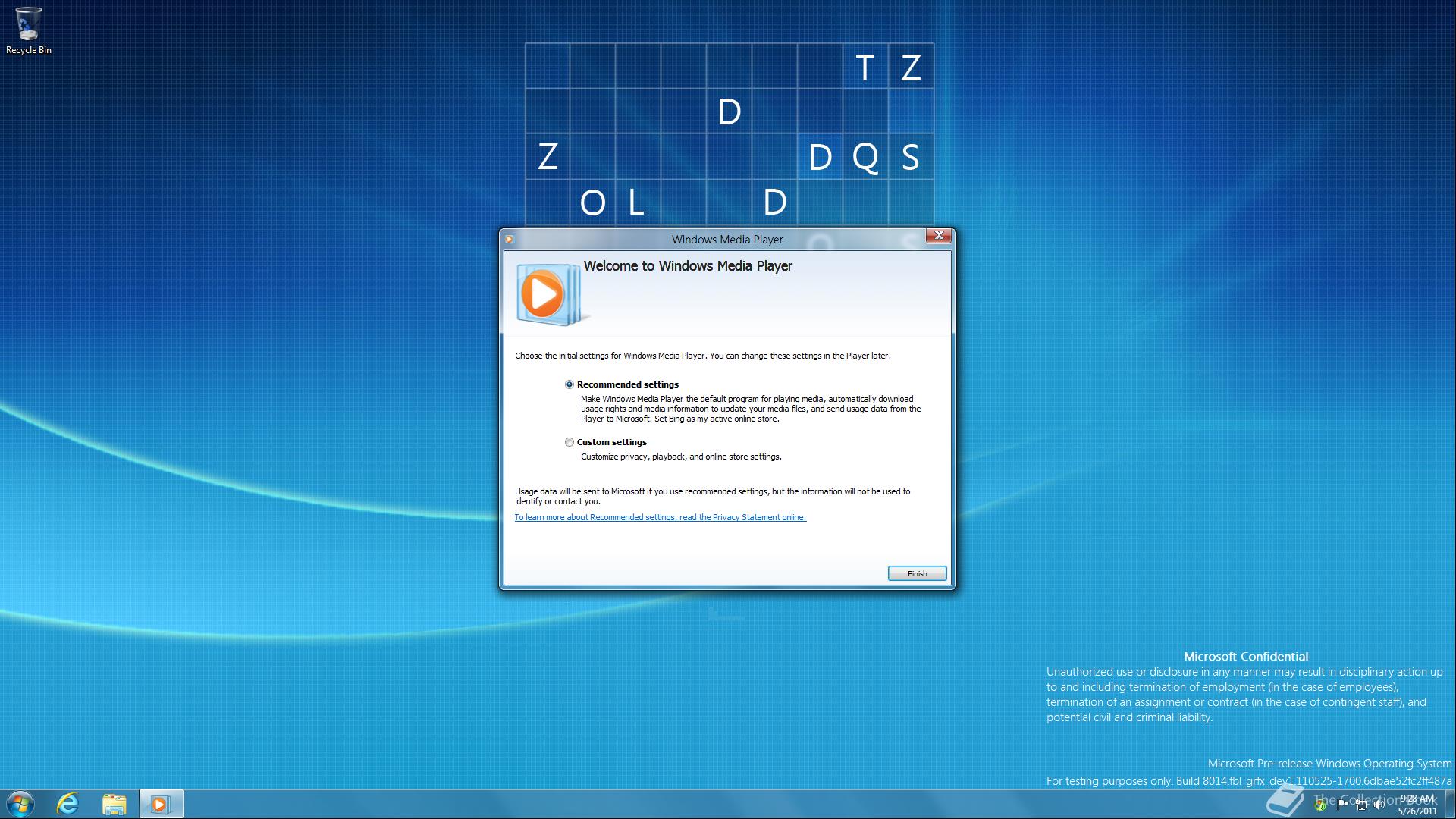Viewport: 1456px width, 819px height.
Task: Click the Show desktop button at taskbar end
Action: click(x=1450, y=804)
